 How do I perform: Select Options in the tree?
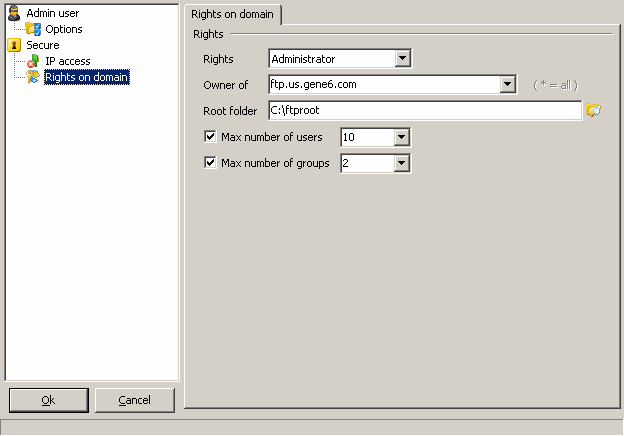[x=64, y=29]
